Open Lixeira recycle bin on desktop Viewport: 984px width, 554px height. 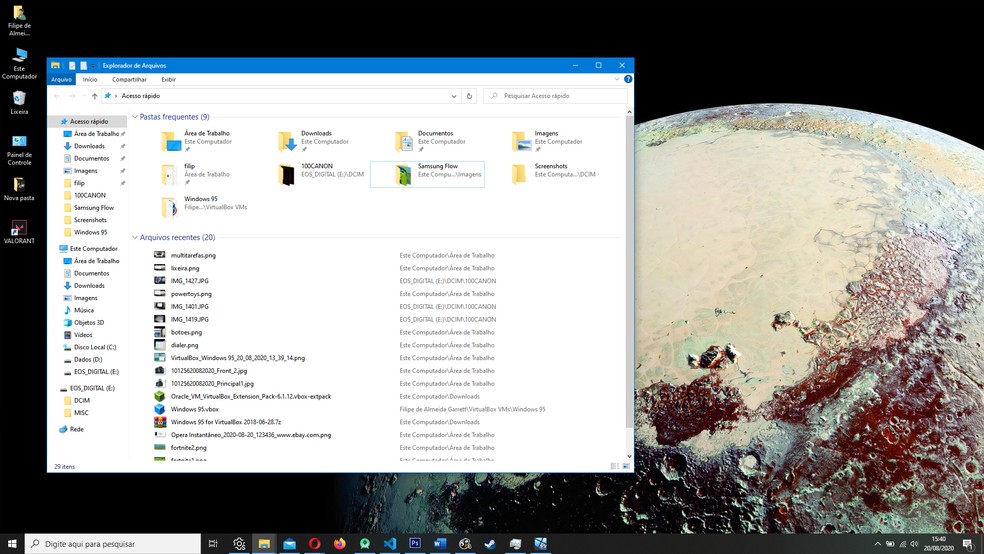(19, 103)
